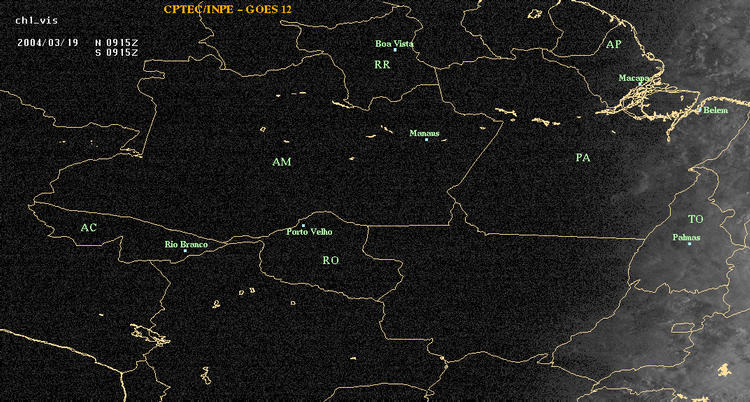Click the Belem city label
The image size is (750, 402).
point(716,111)
